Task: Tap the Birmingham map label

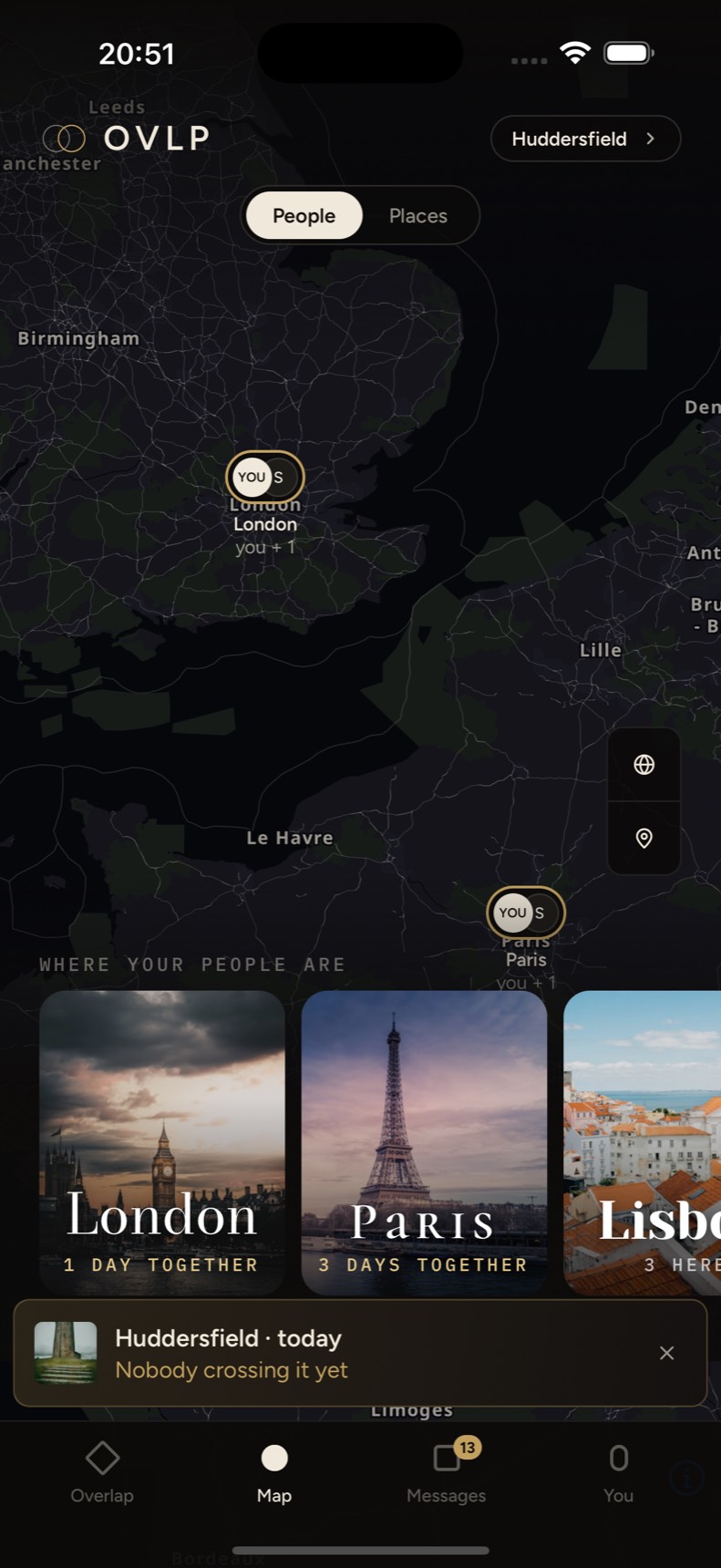Action: coord(78,338)
